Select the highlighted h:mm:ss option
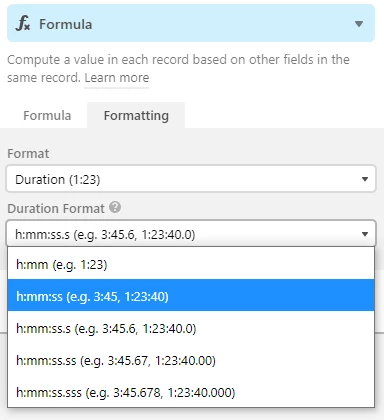The width and height of the screenshot is (384, 420). pyautogui.click(x=191, y=295)
